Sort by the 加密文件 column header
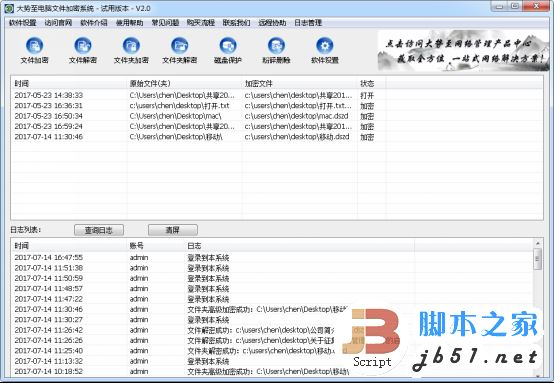554x383 pixels. pyautogui.click(x=300, y=83)
